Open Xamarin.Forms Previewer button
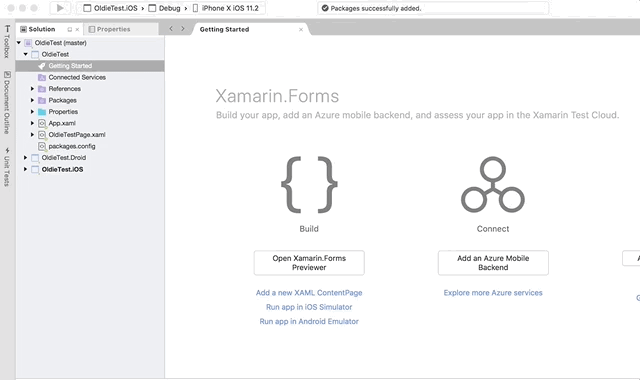 click(x=309, y=263)
